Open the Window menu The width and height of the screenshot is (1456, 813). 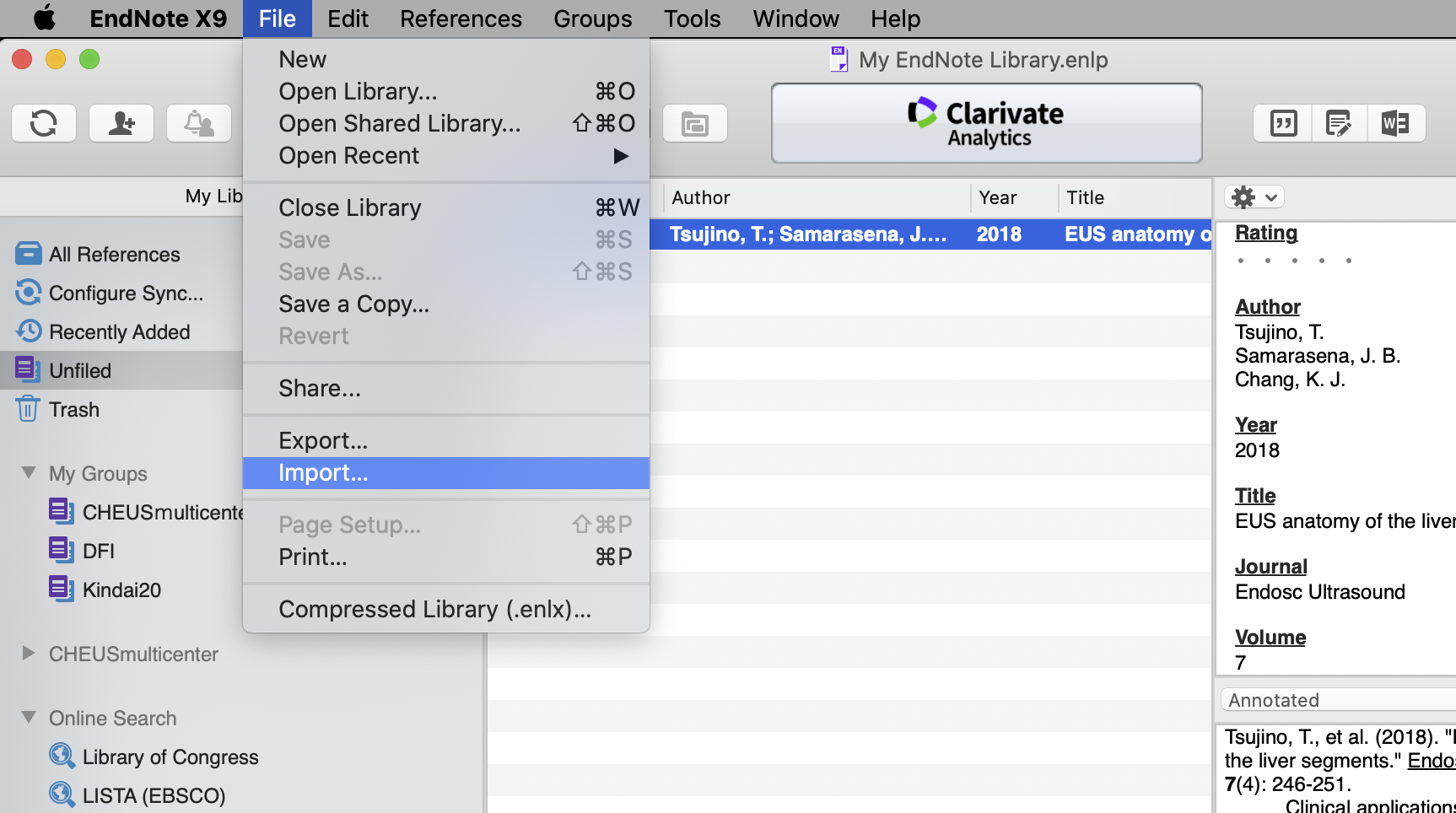click(795, 19)
